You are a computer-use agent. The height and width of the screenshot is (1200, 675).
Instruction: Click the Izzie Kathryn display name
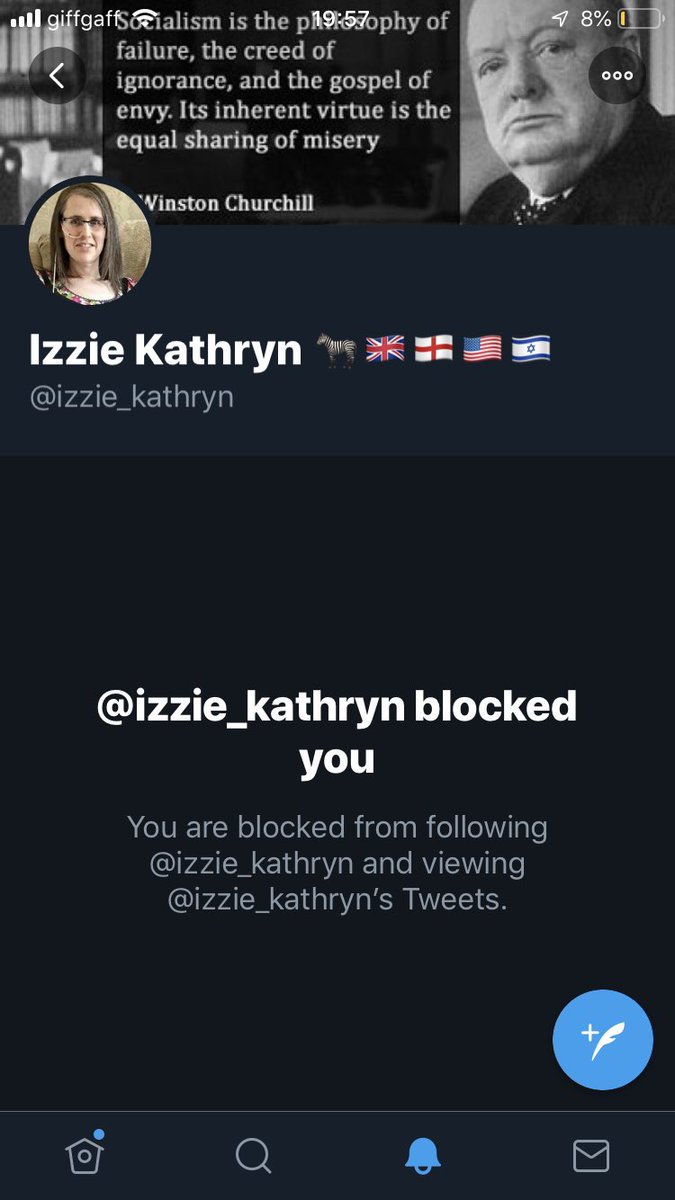166,350
